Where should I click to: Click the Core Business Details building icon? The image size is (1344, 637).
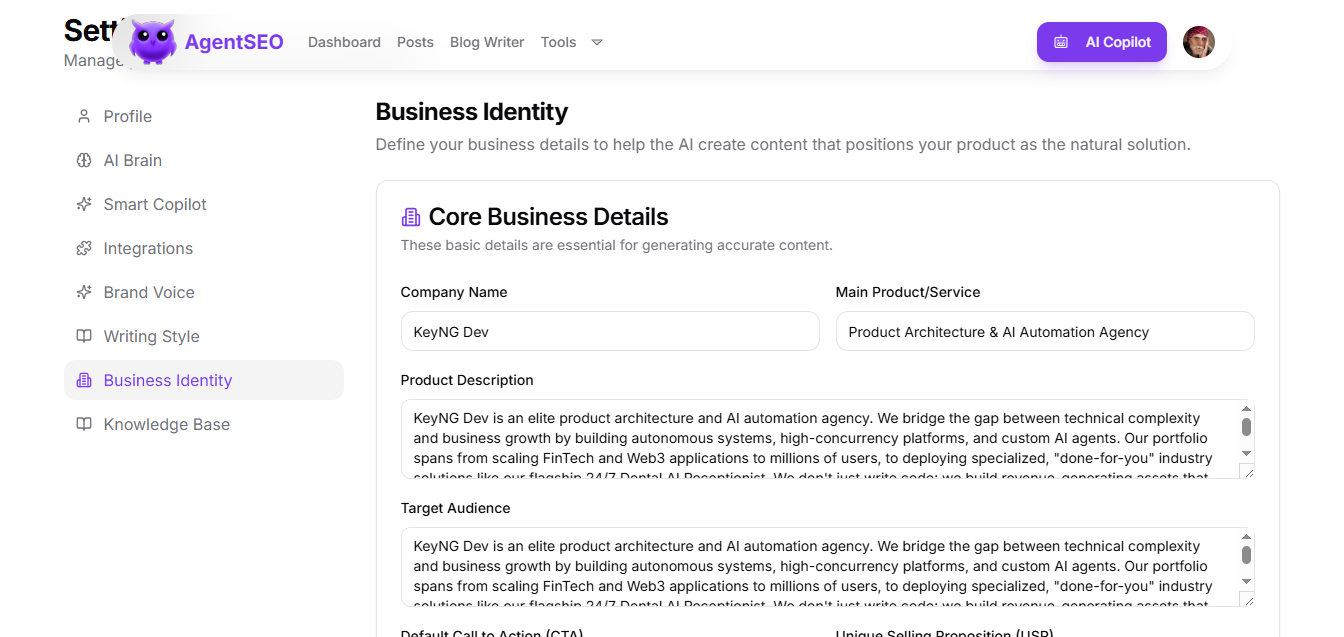410,216
